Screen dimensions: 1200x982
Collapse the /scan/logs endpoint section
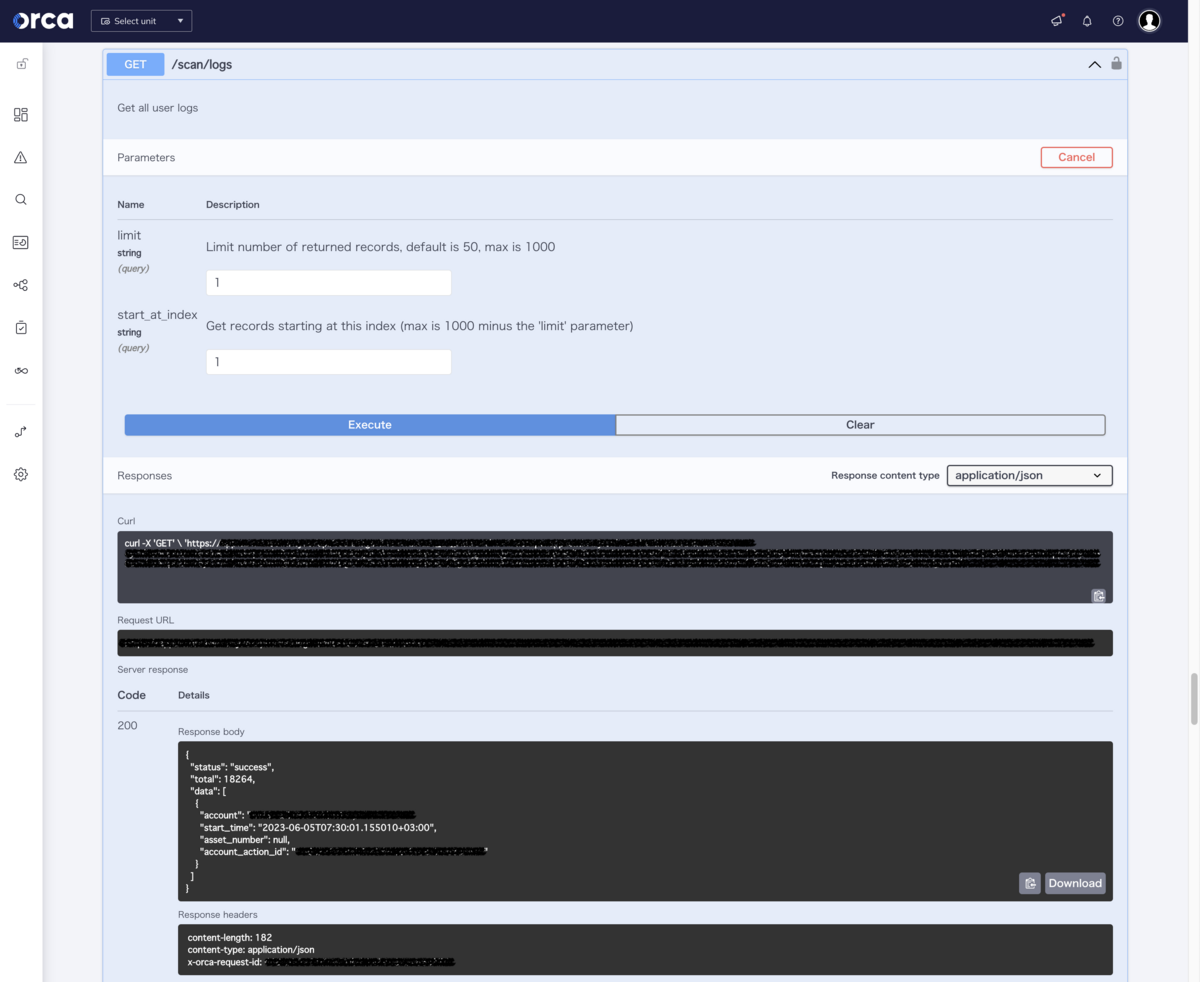coord(1094,63)
